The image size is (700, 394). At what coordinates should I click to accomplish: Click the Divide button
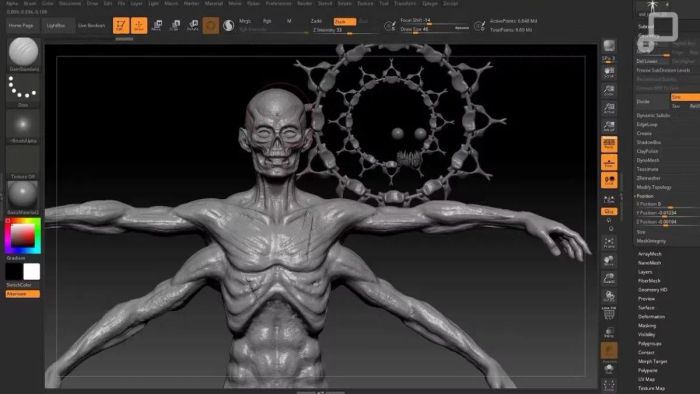click(x=652, y=101)
